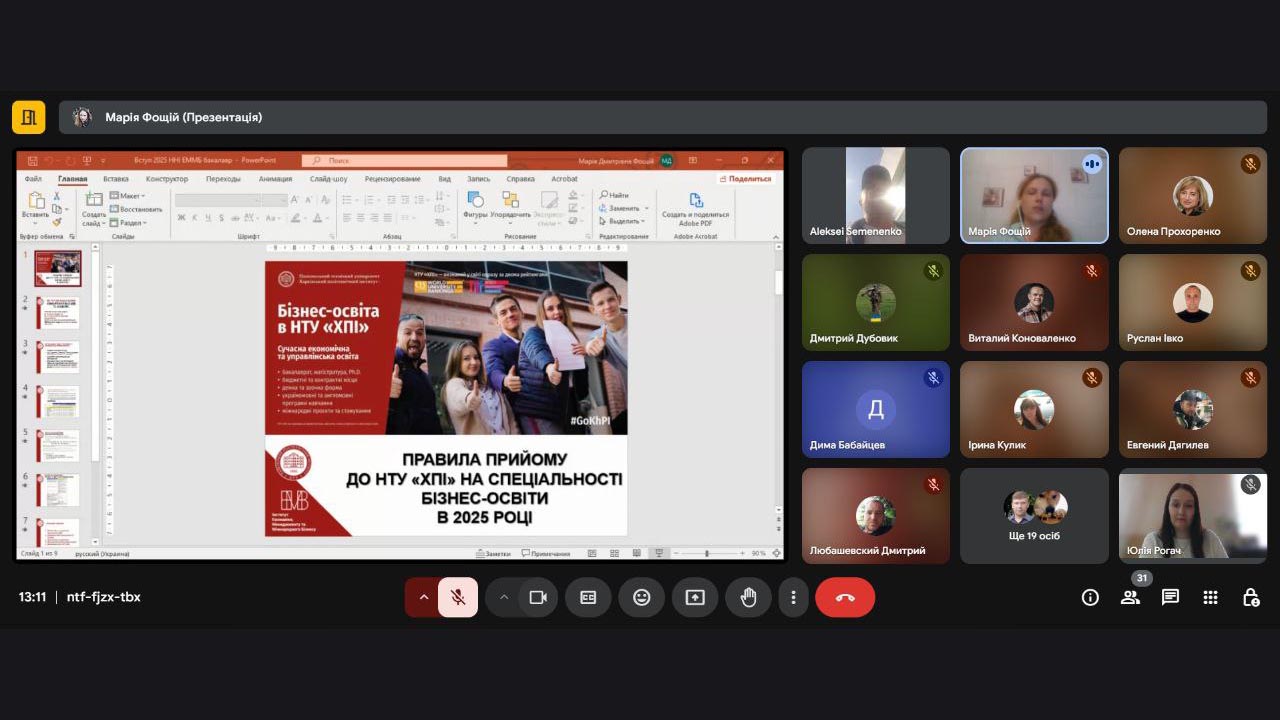Image resolution: width=1280 pixels, height=720 pixels.
Task: Toggle the camera on or off
Action: 538,597
